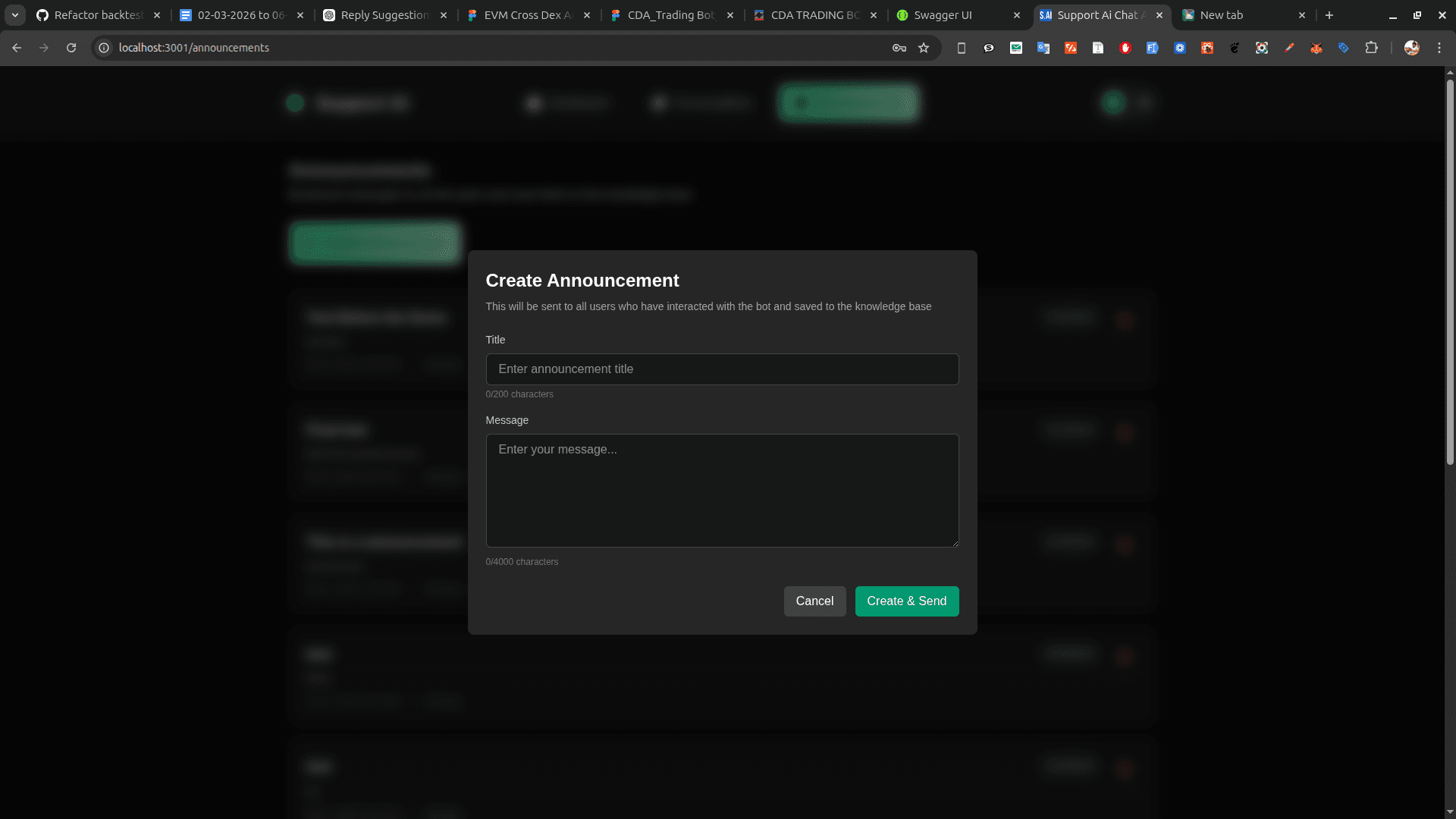Image resolution: width=1456 pixels, height=819 pixels.
Task: Reload the current page
Action: tap(71, 48)
